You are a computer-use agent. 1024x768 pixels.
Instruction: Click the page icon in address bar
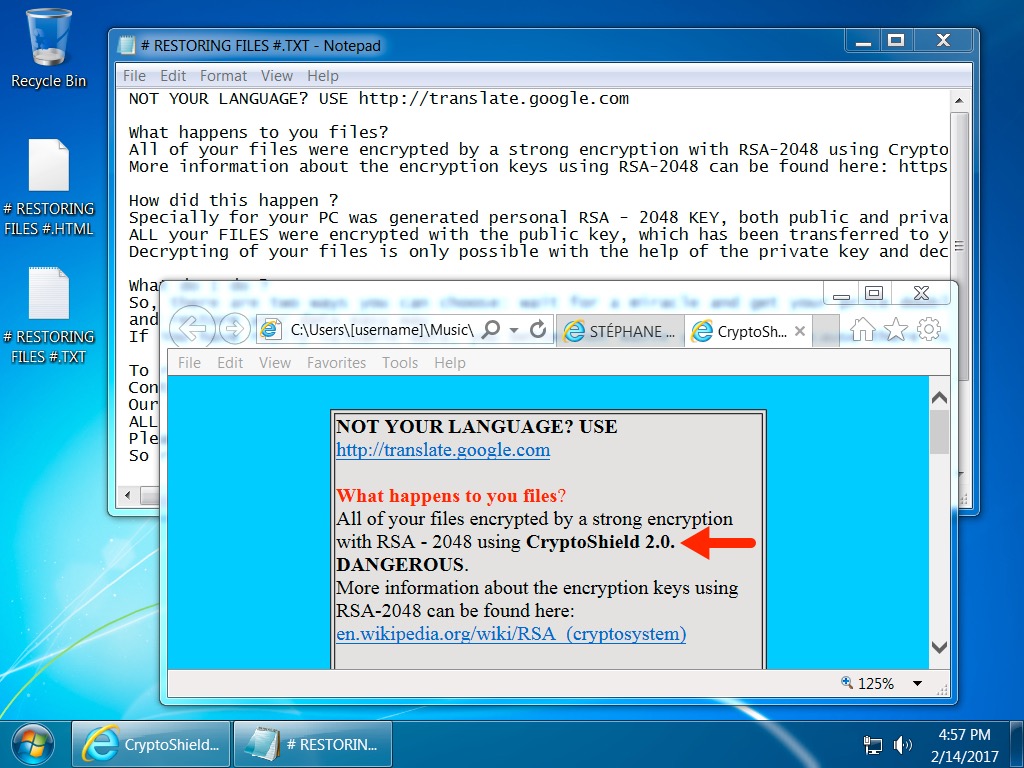(x=270, y=329)
